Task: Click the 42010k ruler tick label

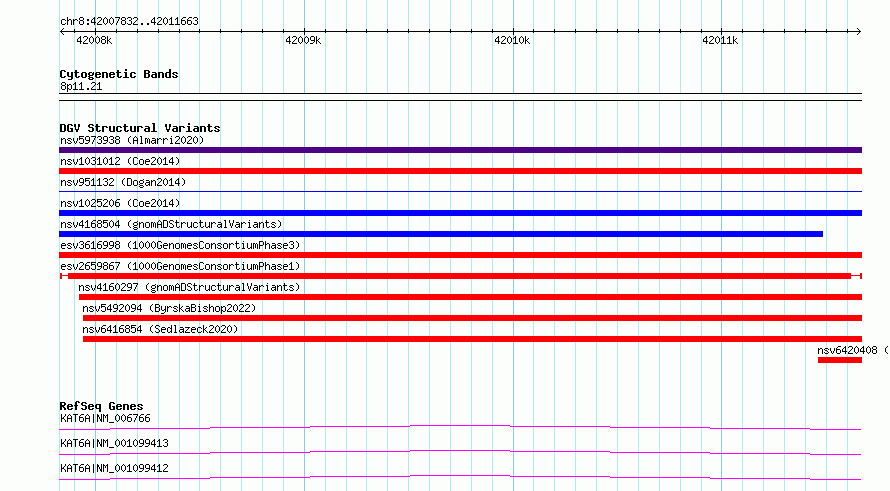Action: coord(512,40)
